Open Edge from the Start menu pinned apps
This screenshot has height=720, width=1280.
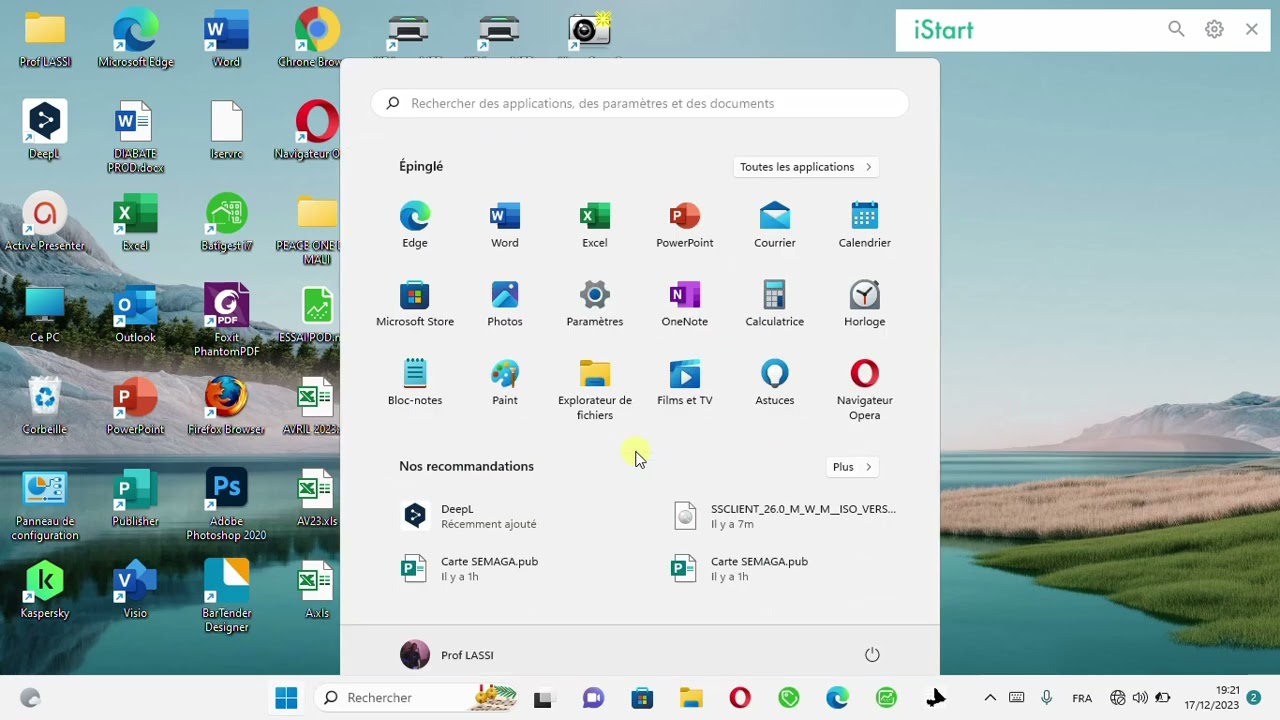pyautogui.click(x=414, y=225)
